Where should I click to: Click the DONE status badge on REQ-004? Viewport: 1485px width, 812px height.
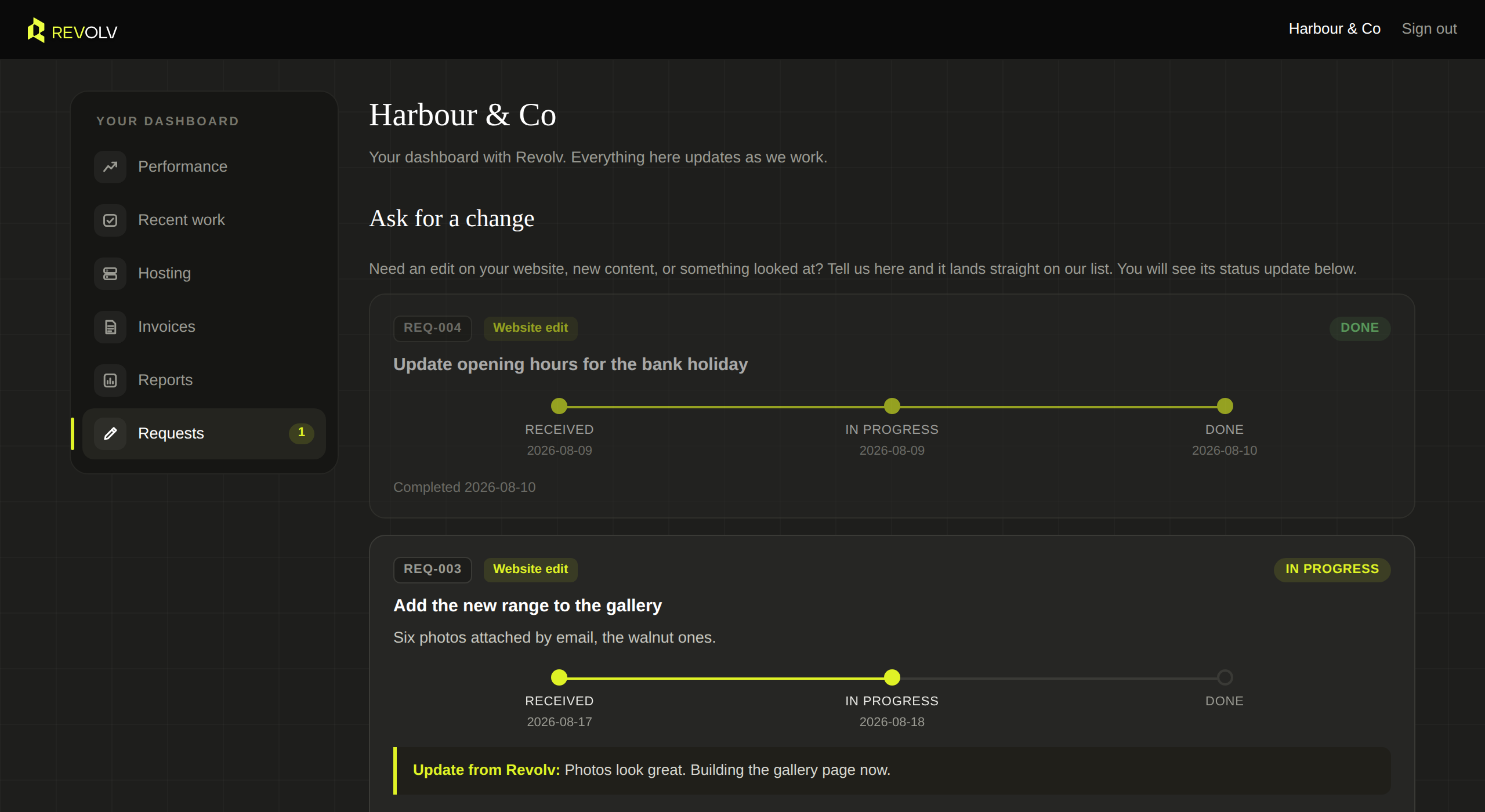(1360, 328)
